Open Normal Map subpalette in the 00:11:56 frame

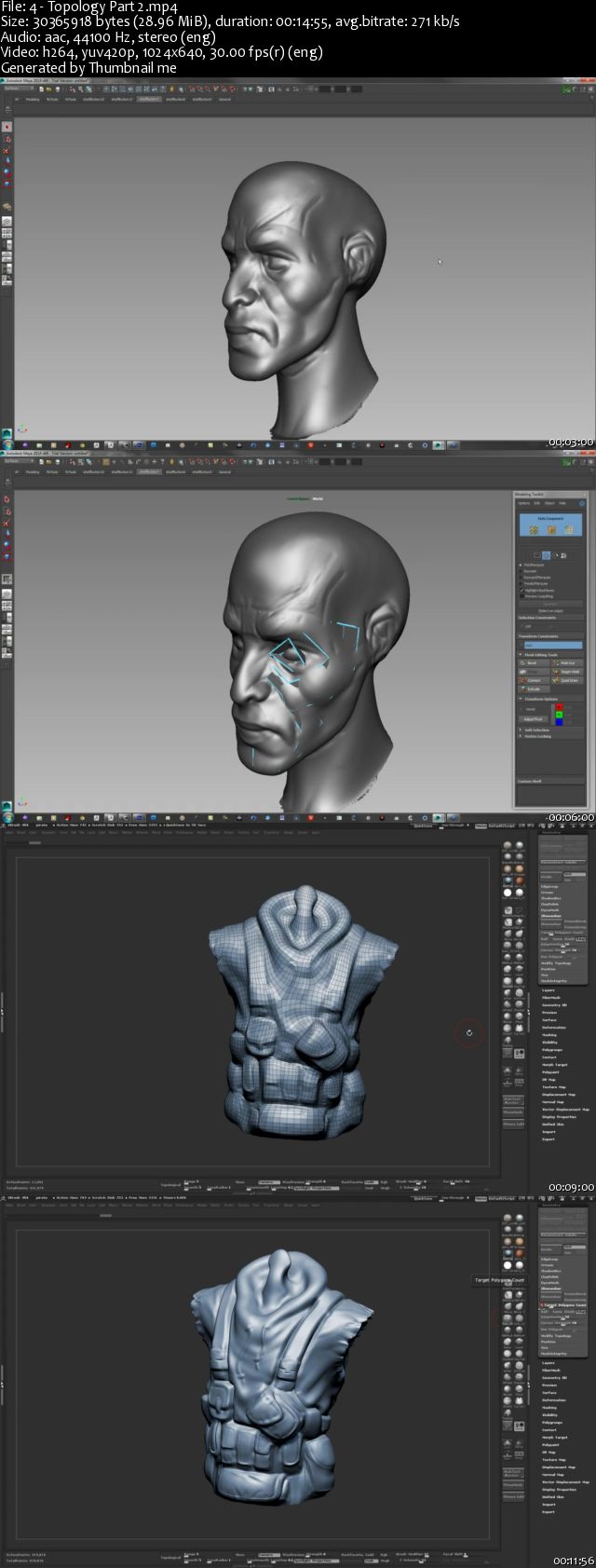coord(553,1475)
